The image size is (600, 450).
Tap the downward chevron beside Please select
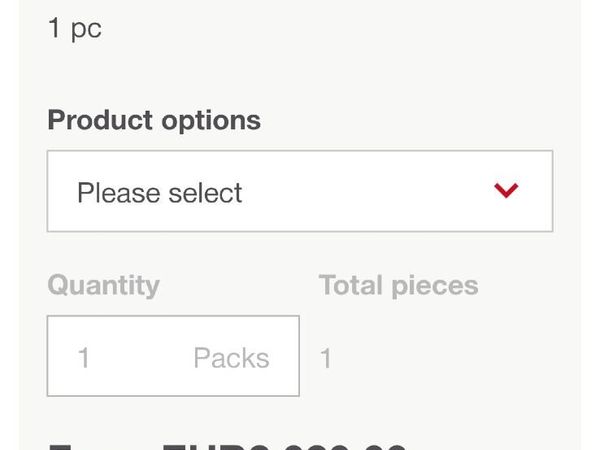click(507, 190)
